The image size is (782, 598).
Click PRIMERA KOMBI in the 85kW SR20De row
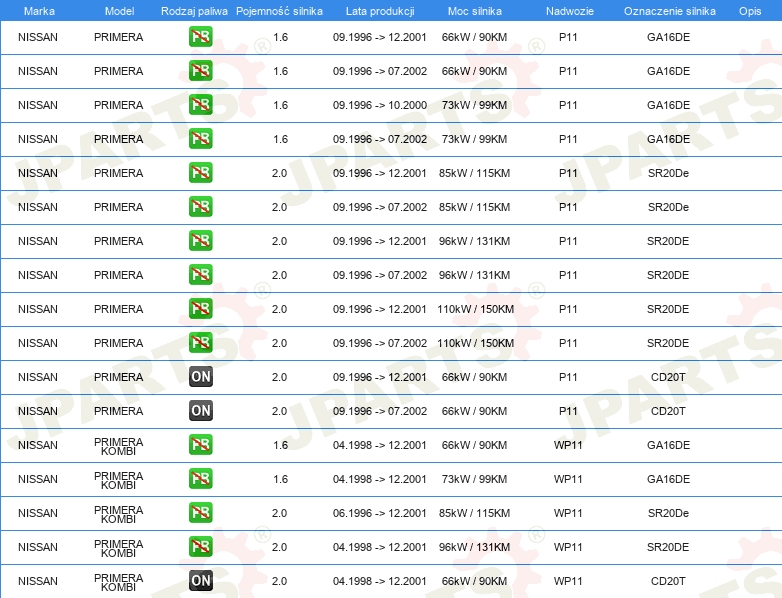tap(119, 514)
